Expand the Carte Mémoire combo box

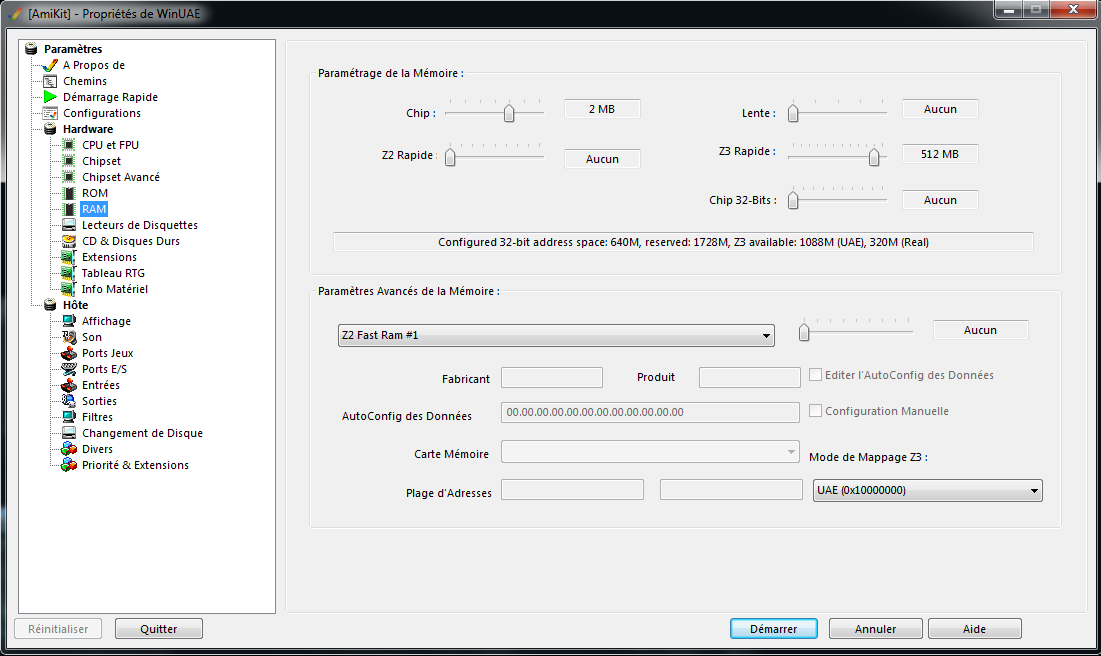click(649, 453)
